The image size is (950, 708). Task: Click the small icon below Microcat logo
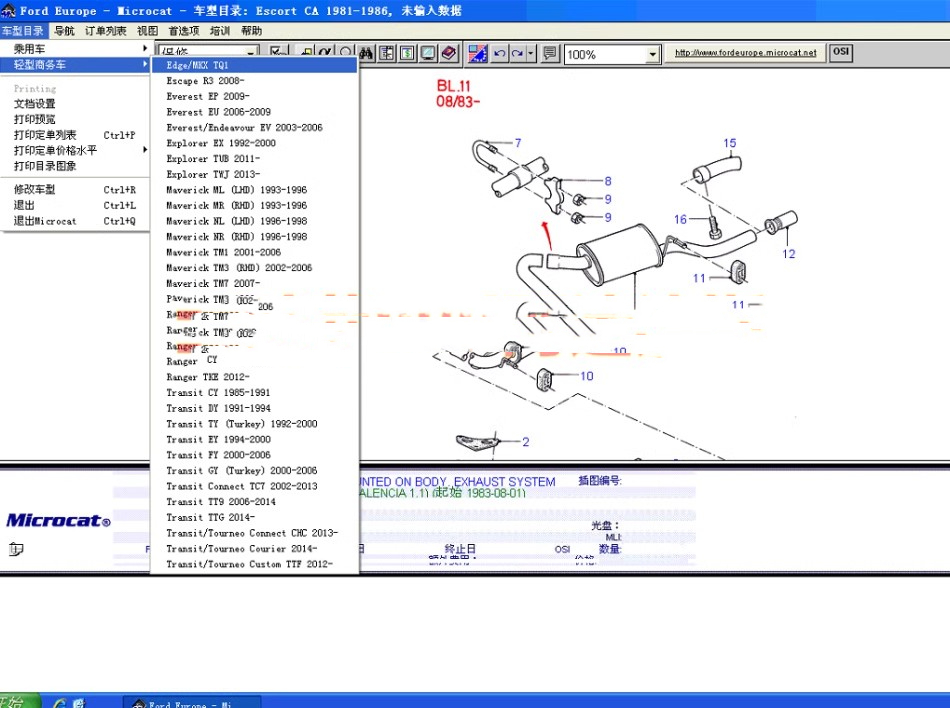point(16,549)
